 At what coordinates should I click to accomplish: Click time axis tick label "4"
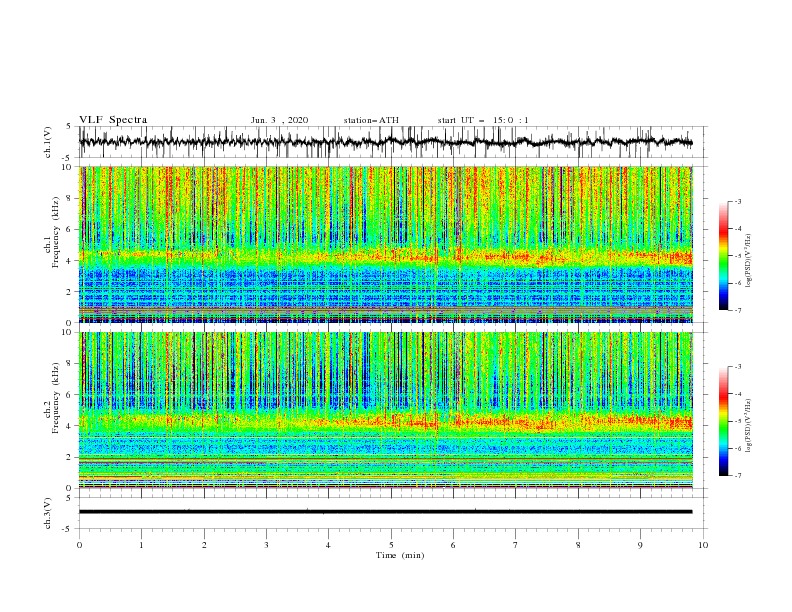pos(328,545)
